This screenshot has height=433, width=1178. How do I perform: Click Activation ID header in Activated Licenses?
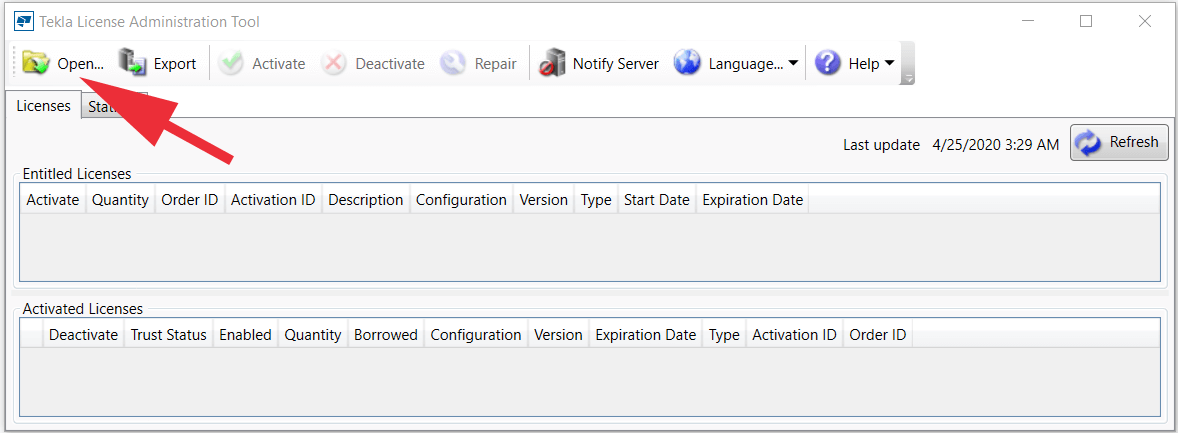point(795,335)
